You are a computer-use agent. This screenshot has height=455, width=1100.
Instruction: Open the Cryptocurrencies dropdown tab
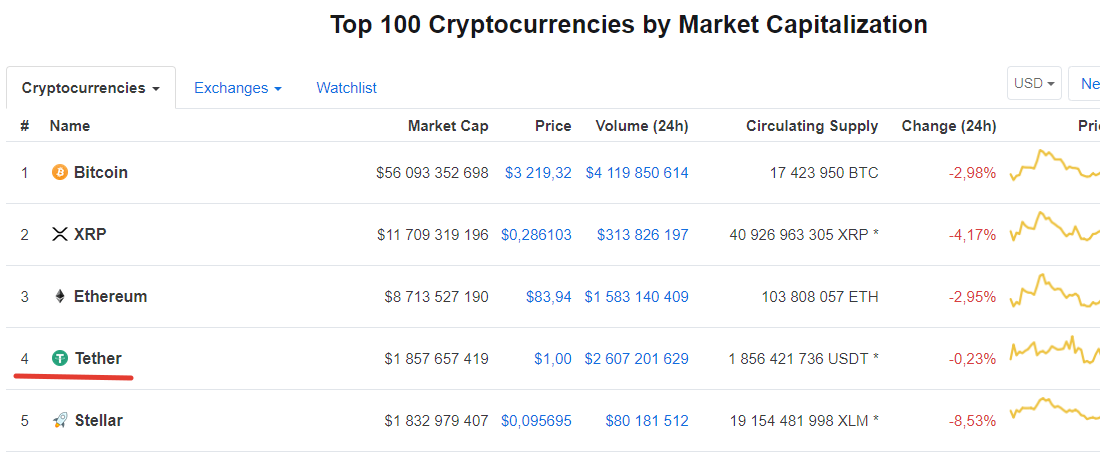coord(90,88)
